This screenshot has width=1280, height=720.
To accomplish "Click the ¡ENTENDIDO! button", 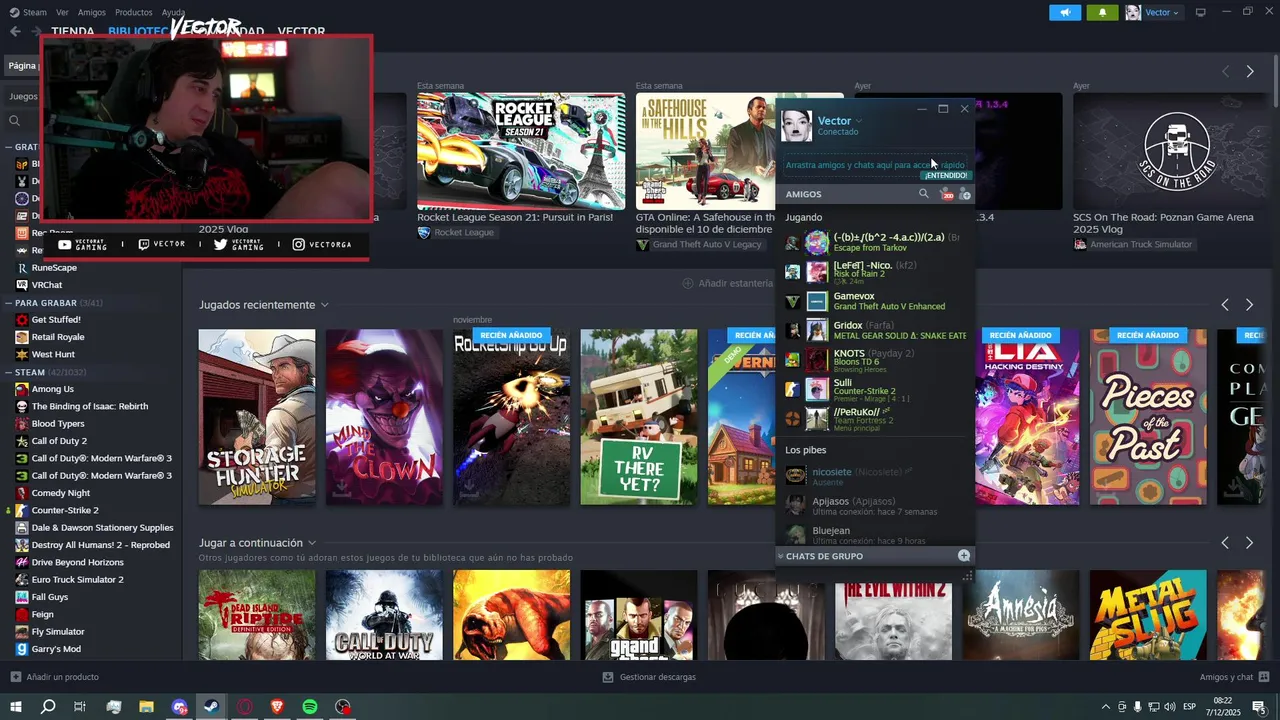I will (945, 175).
